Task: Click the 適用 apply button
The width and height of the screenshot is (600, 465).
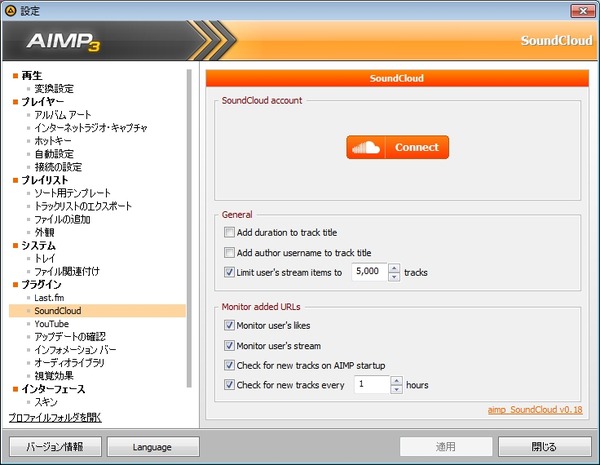Action: tap(446, 447)
